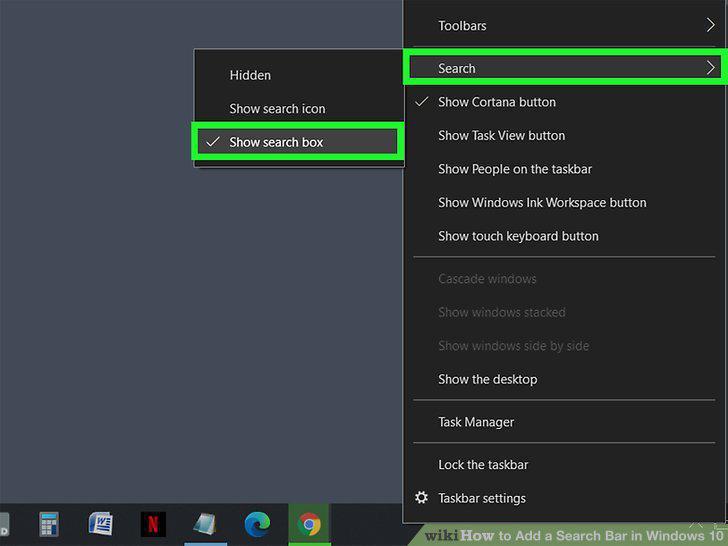Click greyed-out Show windows side by side

[564, 345]
